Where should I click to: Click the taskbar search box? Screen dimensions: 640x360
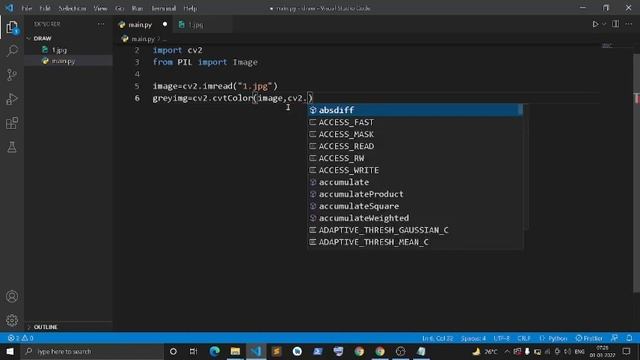point(92,351)
